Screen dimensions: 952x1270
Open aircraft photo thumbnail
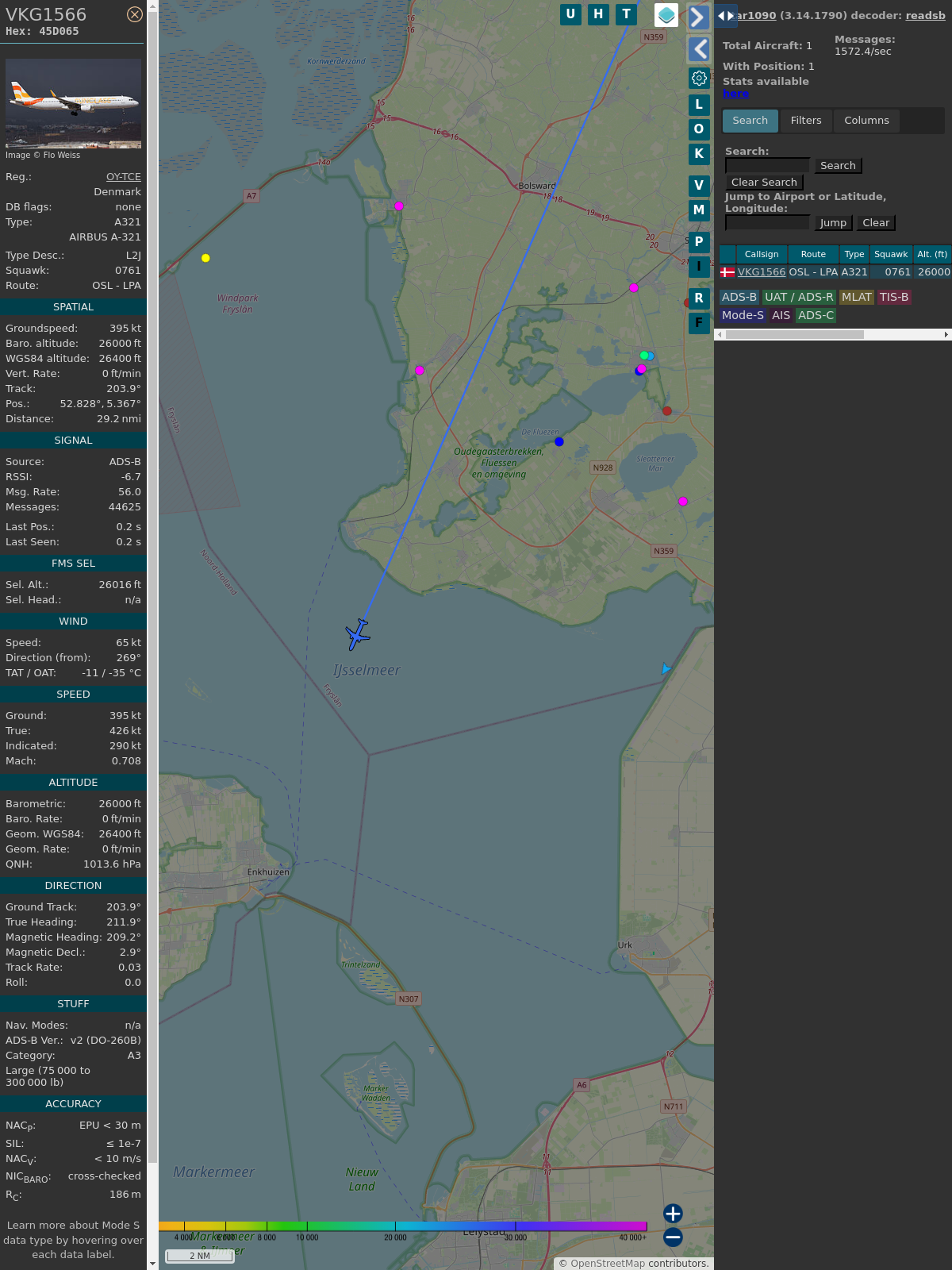point(73,104)
